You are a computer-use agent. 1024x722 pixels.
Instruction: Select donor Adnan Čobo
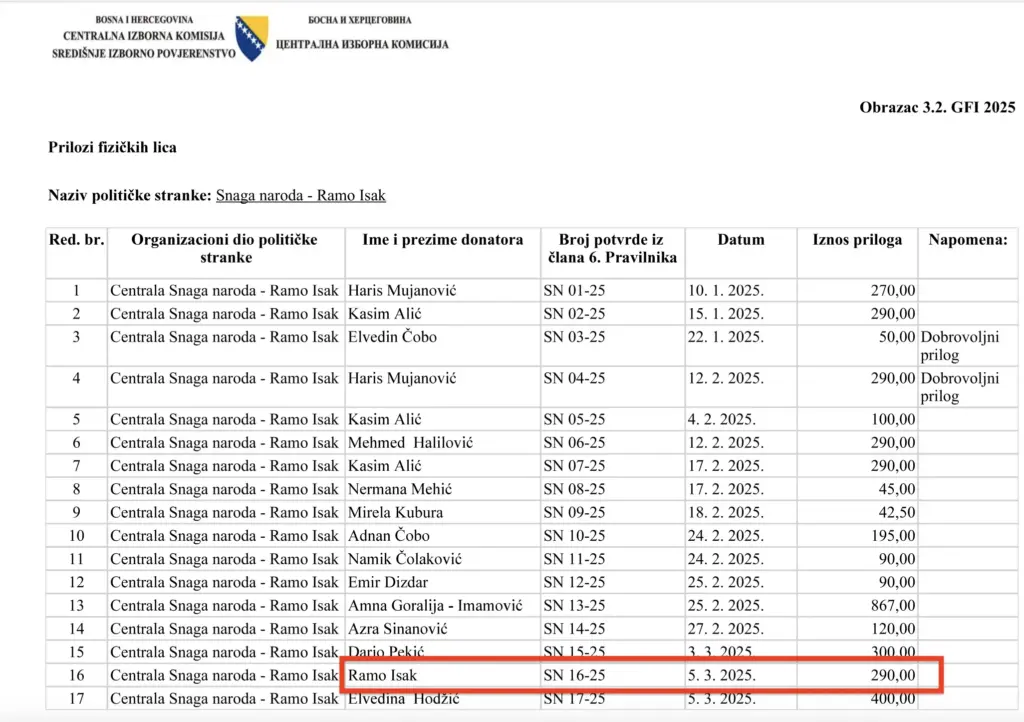tap(389, 536)
